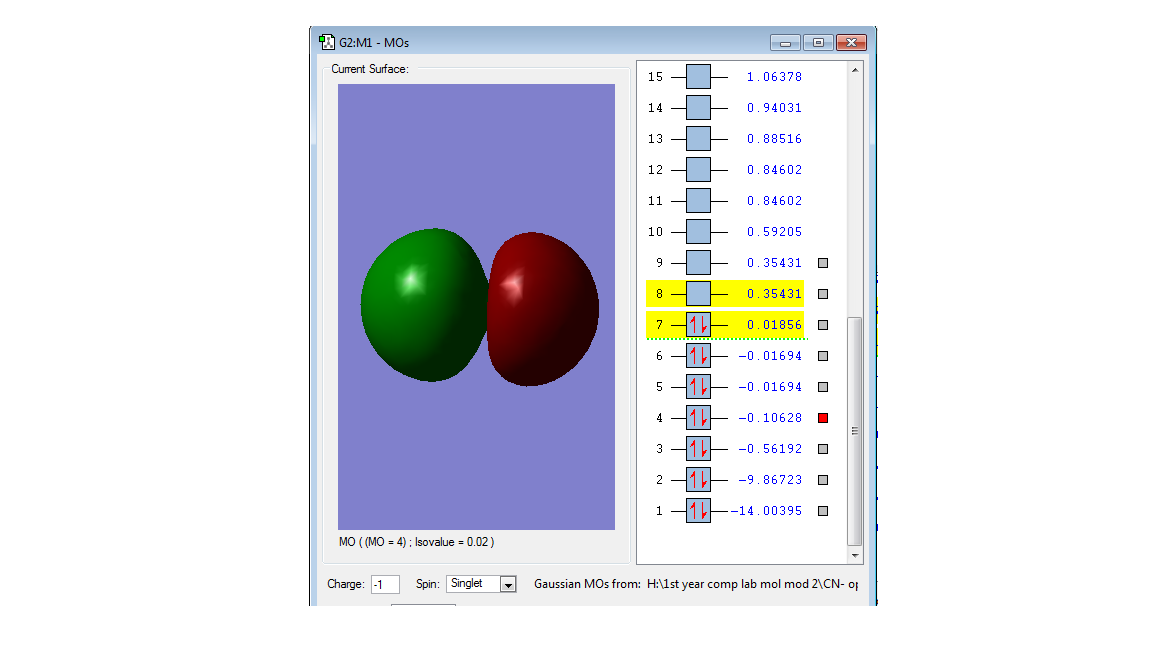Maximize the G2:M1 MOs window
Screen dimensions: 1152x648
(x=818, y=43)
